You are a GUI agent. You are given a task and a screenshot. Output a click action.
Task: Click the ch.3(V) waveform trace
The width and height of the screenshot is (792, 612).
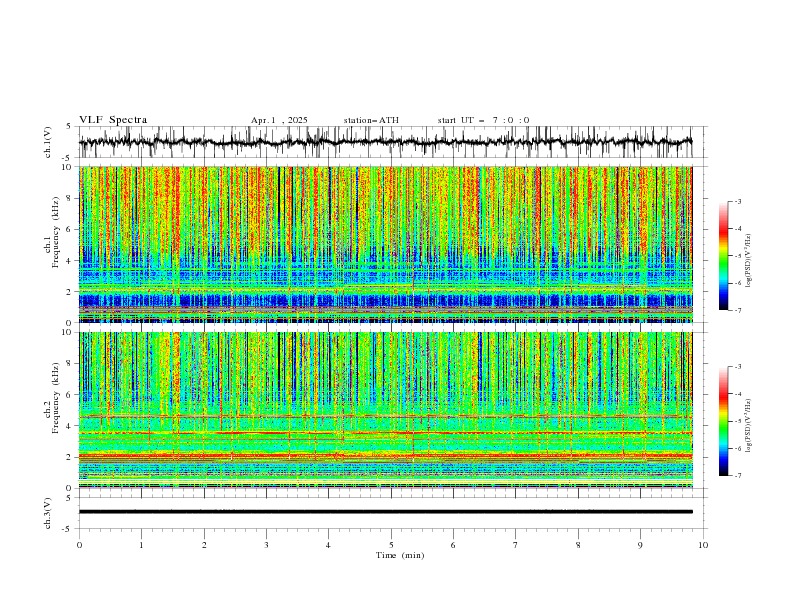pyautogui.click(x=386, y=512)
